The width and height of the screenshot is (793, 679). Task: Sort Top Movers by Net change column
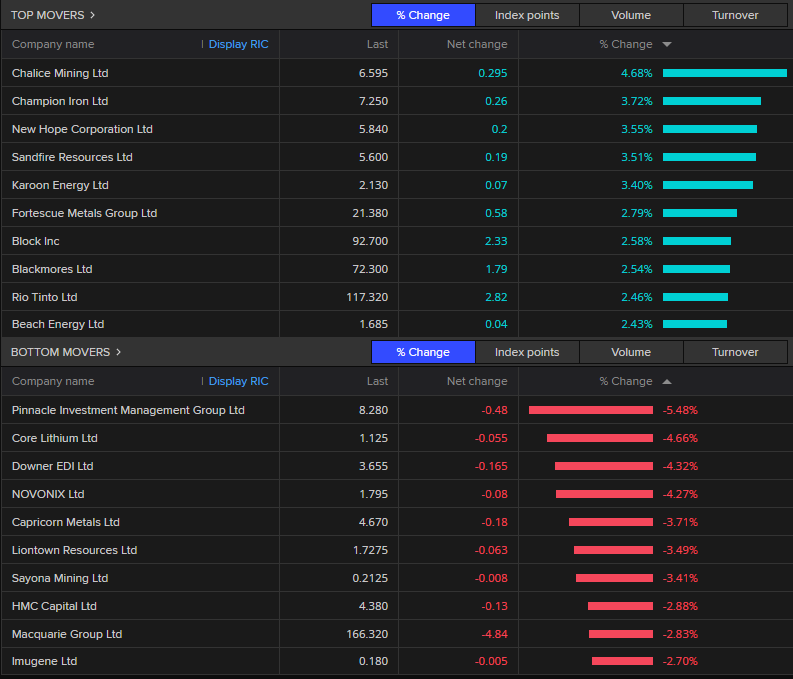click(x=477, y=44)
